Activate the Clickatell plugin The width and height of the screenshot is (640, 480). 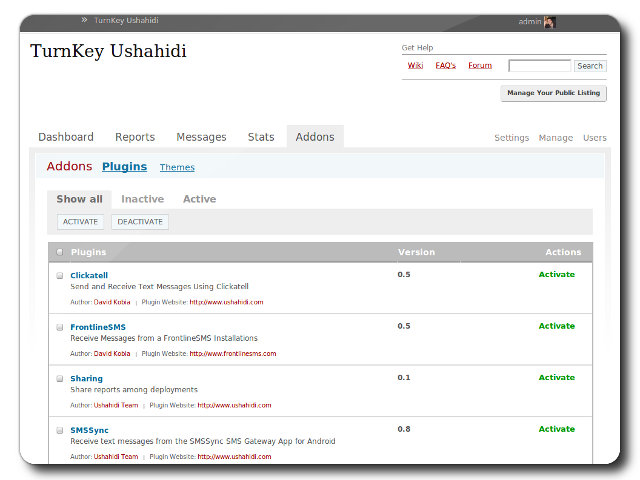(x=557, y=274)
